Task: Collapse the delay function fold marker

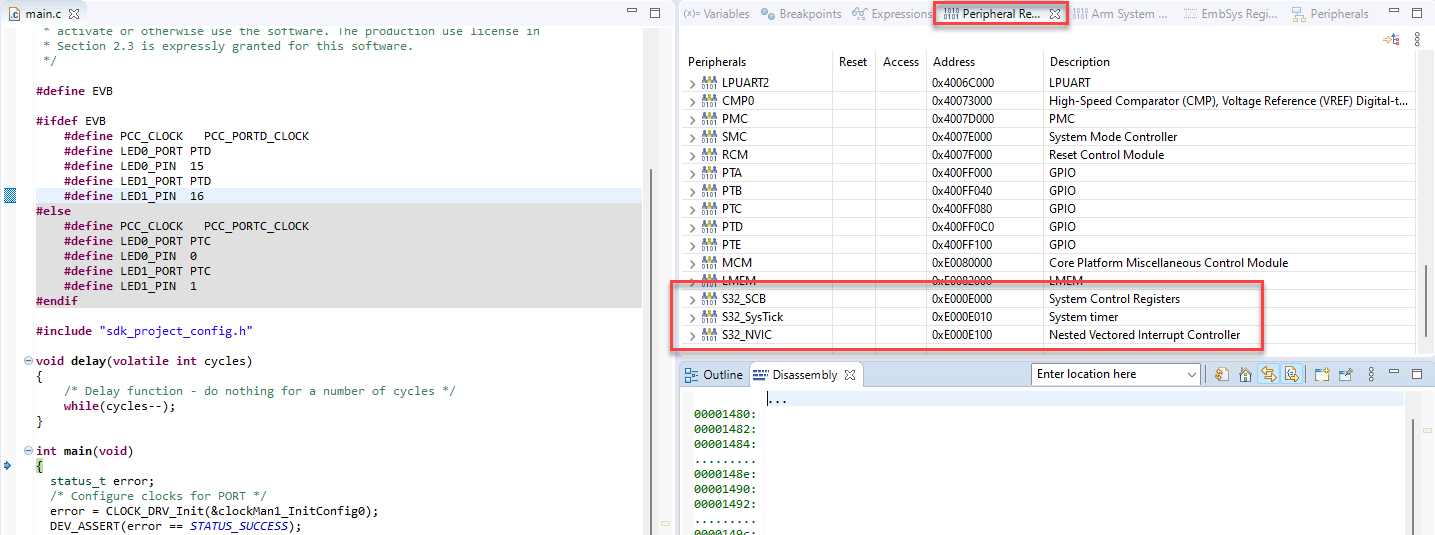Action: click(x=26, y=361)
